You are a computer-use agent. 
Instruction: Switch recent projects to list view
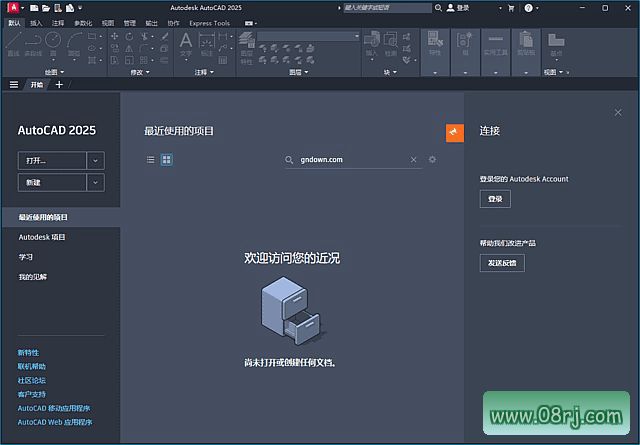tap(151, 159)
